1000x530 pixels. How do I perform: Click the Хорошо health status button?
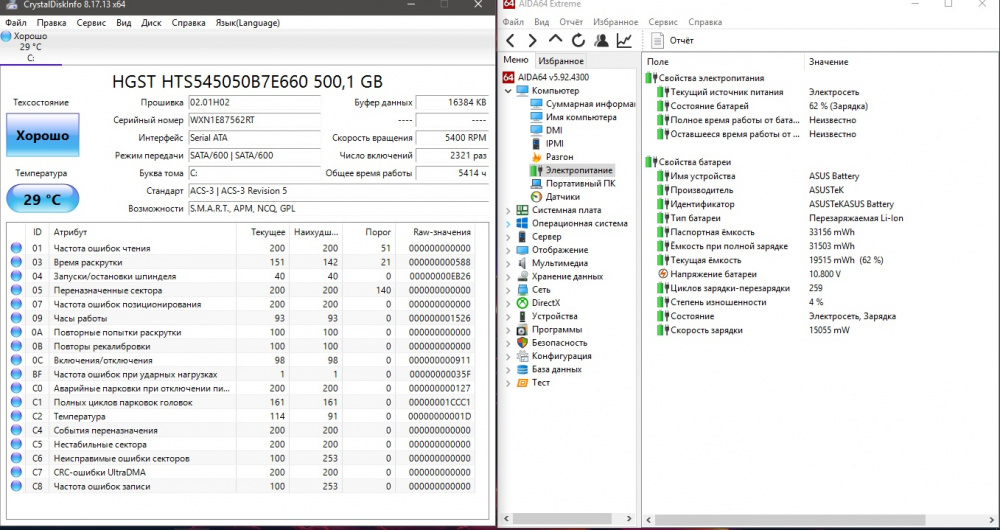43,135
